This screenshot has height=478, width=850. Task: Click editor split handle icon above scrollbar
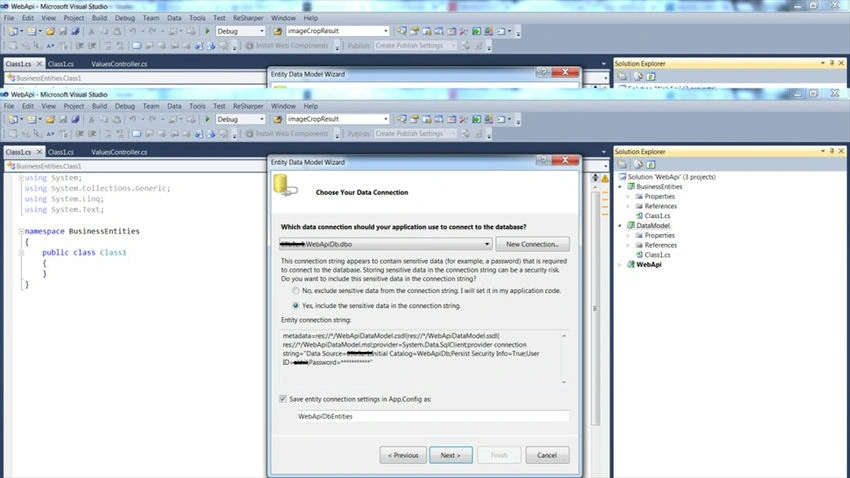595,178
